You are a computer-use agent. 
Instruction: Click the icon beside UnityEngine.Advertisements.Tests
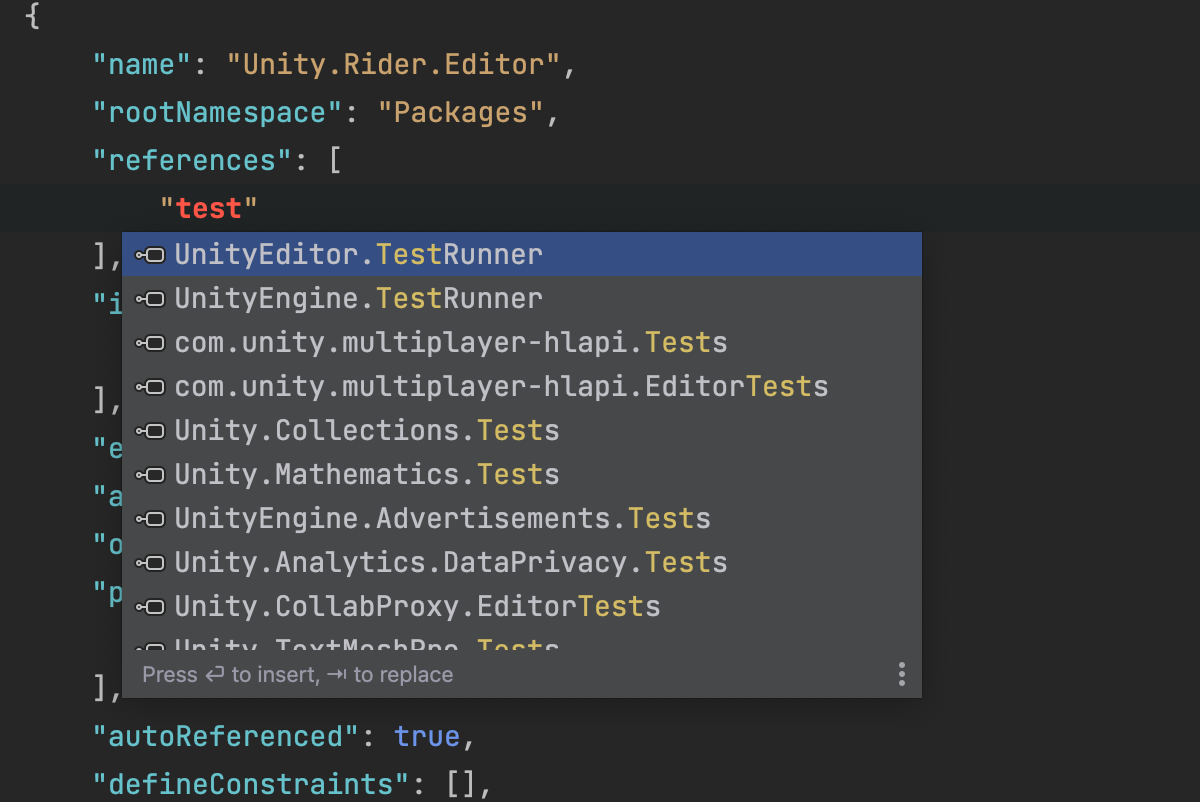click(x=150, y=519)
